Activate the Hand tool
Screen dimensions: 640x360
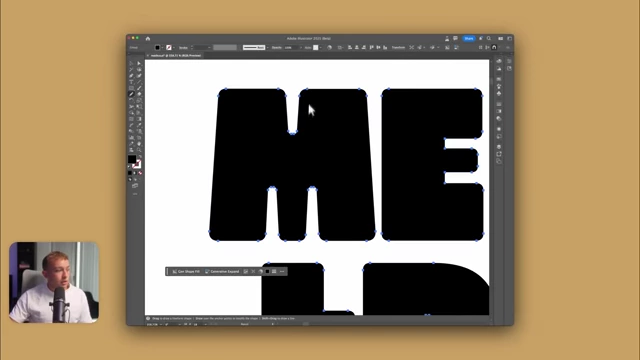[x=139, y=143]
